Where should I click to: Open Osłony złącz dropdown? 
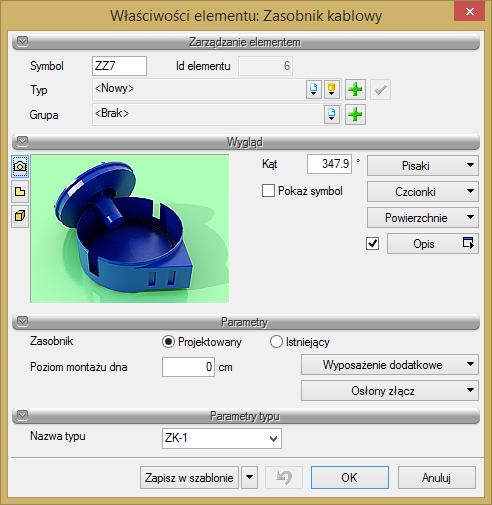pos(390,391)
